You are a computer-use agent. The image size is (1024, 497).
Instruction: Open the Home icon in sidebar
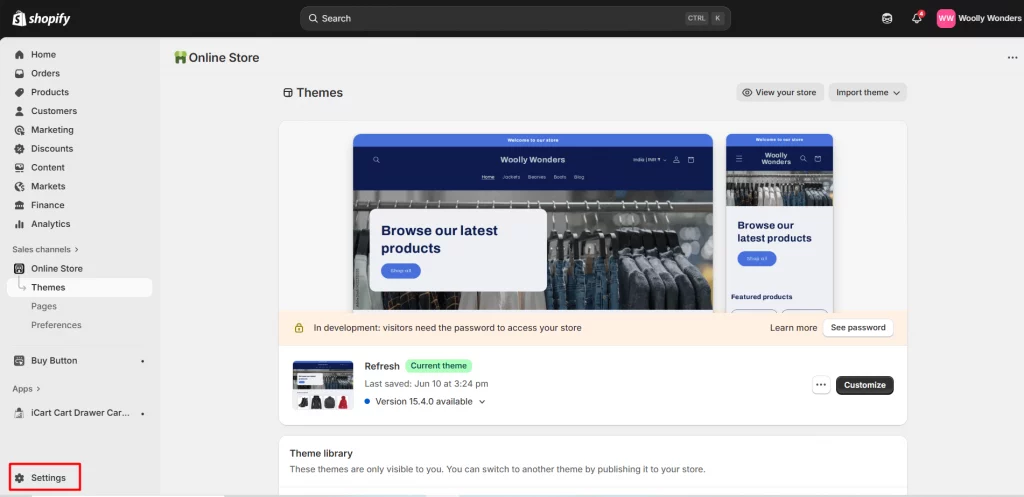(19, 55)
